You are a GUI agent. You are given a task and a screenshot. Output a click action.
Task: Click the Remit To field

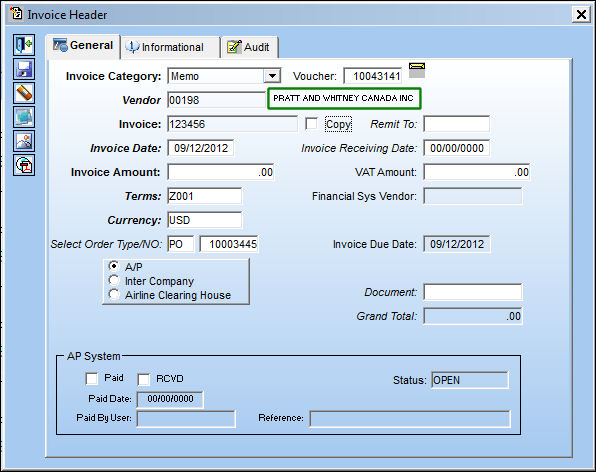(457, 124)
